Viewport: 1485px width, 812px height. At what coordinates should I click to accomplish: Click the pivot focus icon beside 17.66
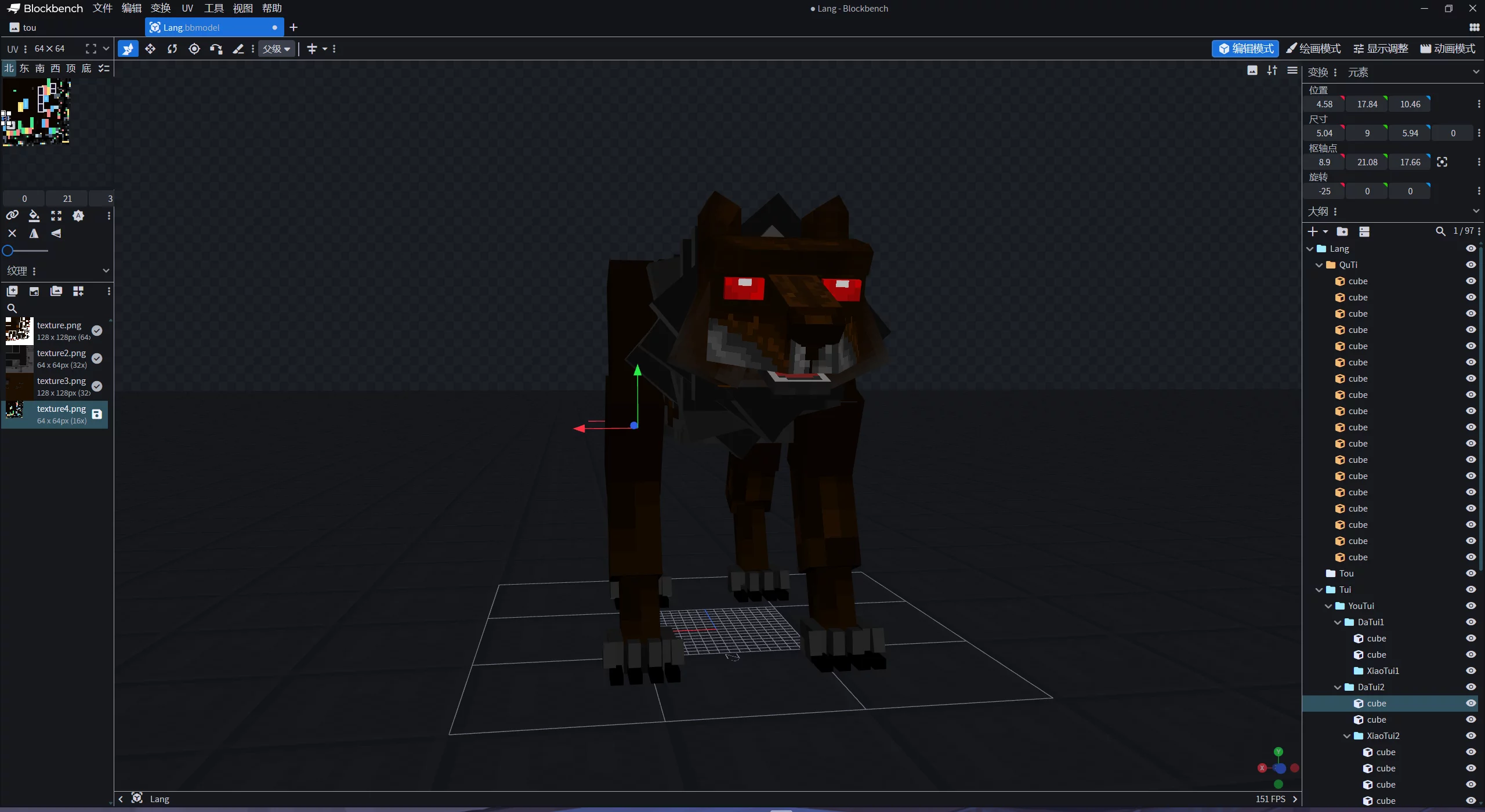point(1442,162)
